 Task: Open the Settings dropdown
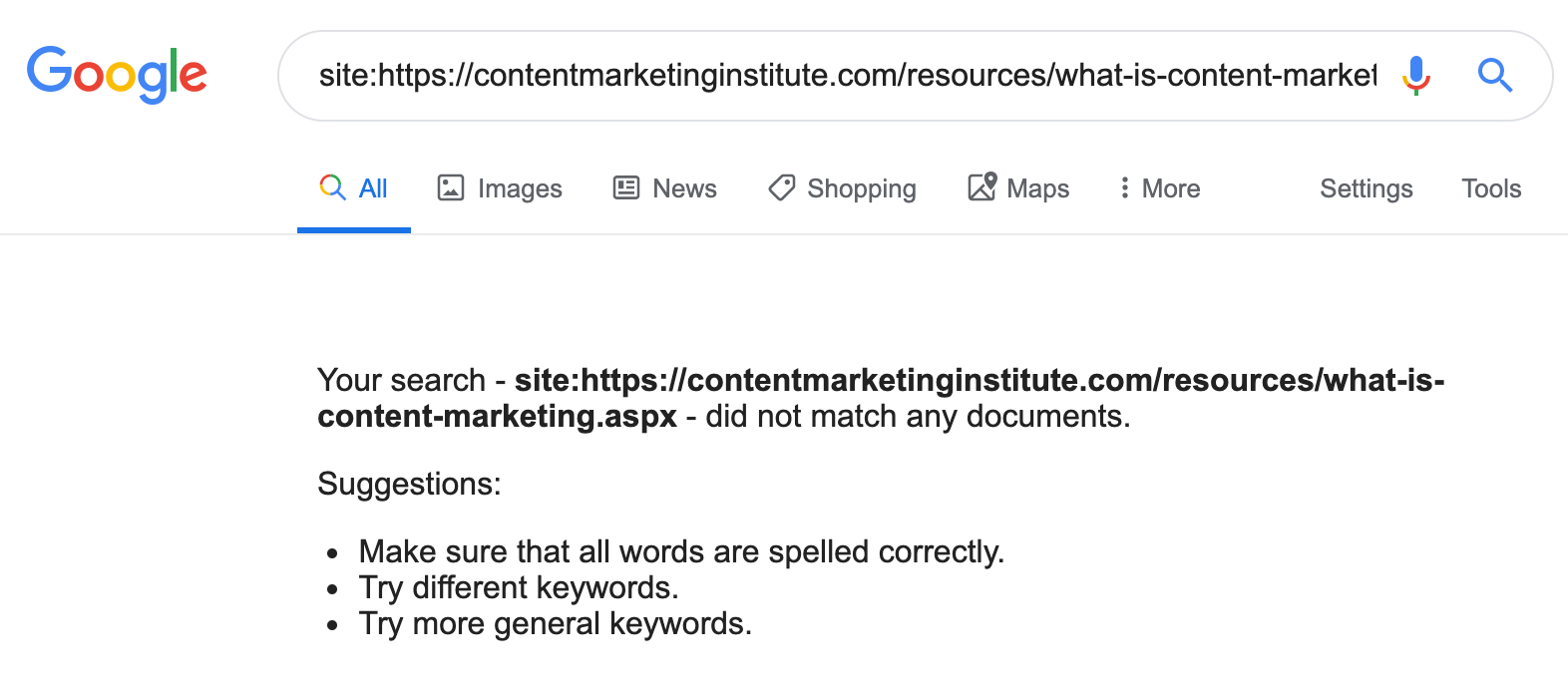(1366, 188)
